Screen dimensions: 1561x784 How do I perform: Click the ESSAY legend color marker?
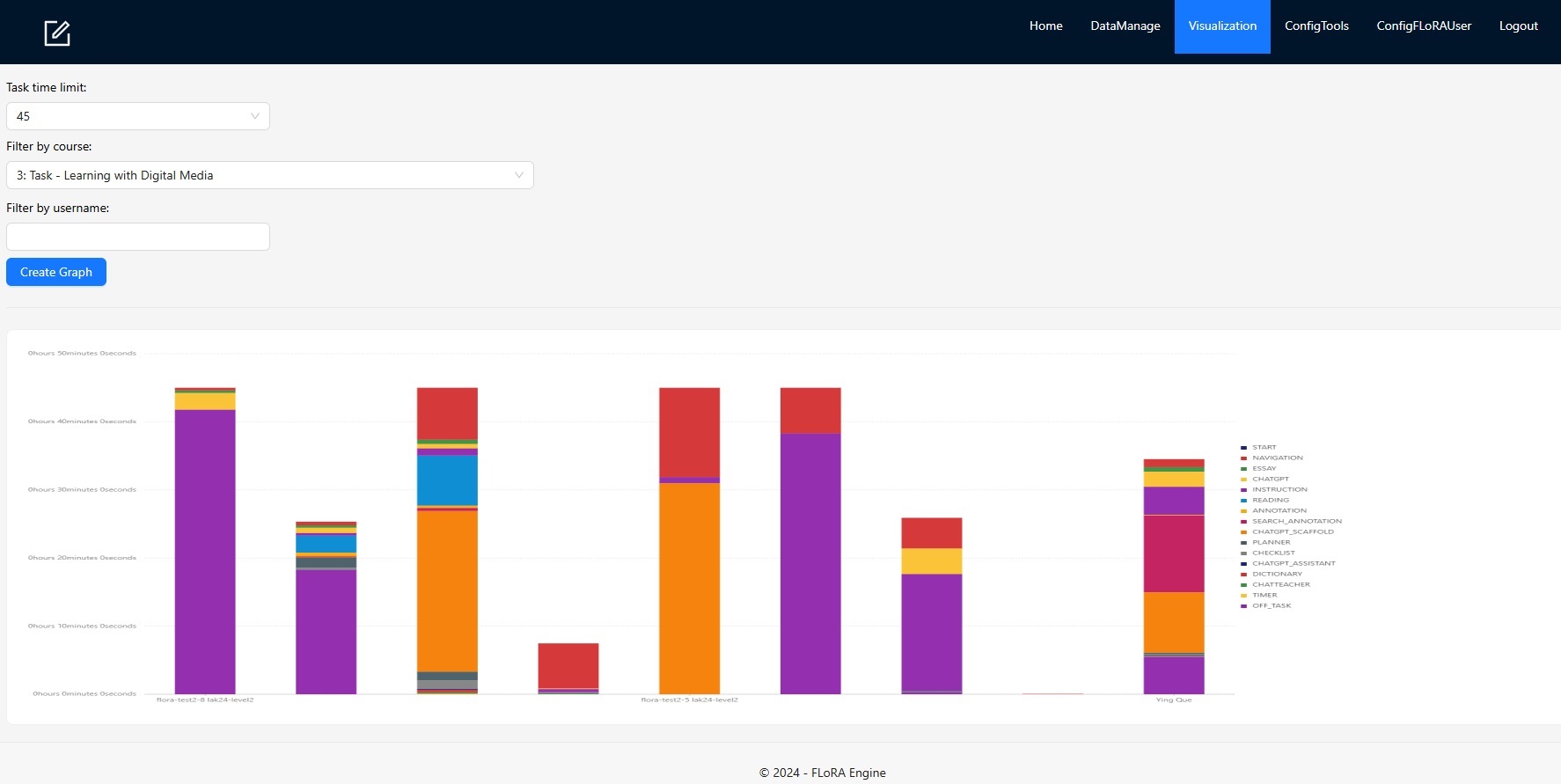(1243, 469)
